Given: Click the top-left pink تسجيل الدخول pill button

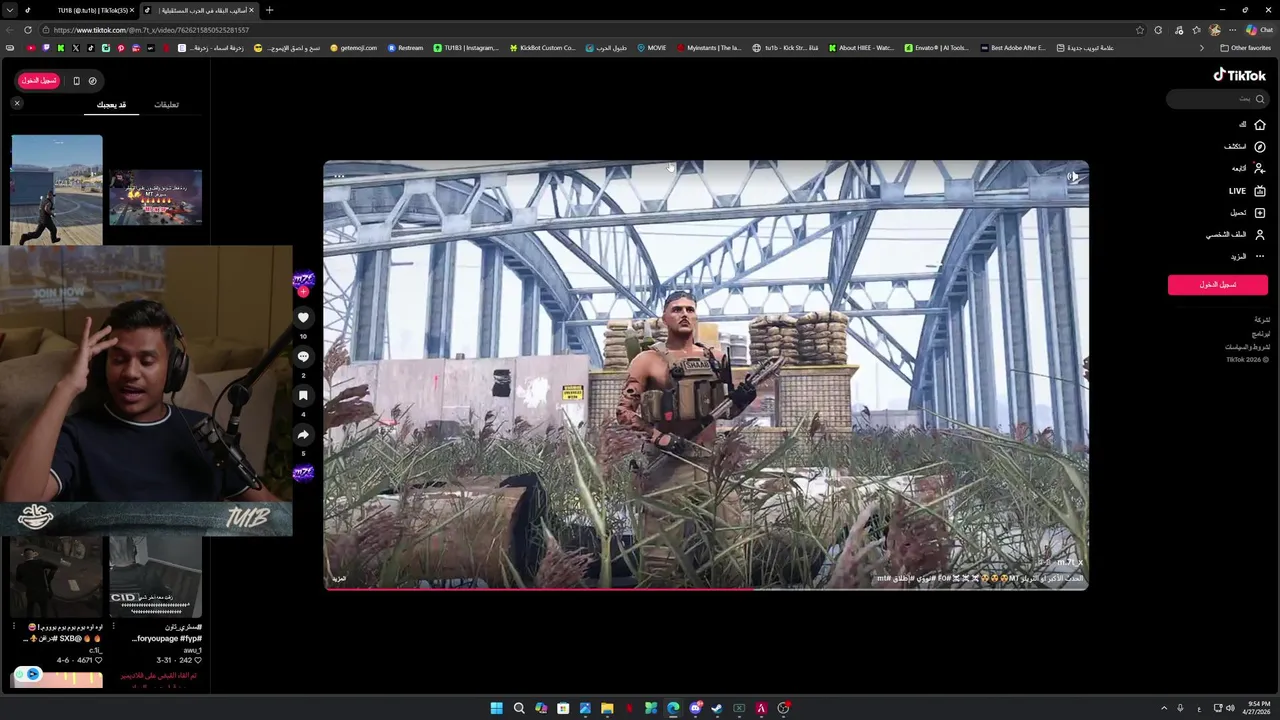Looking at the screenshot, I should (x=39, y=81).
